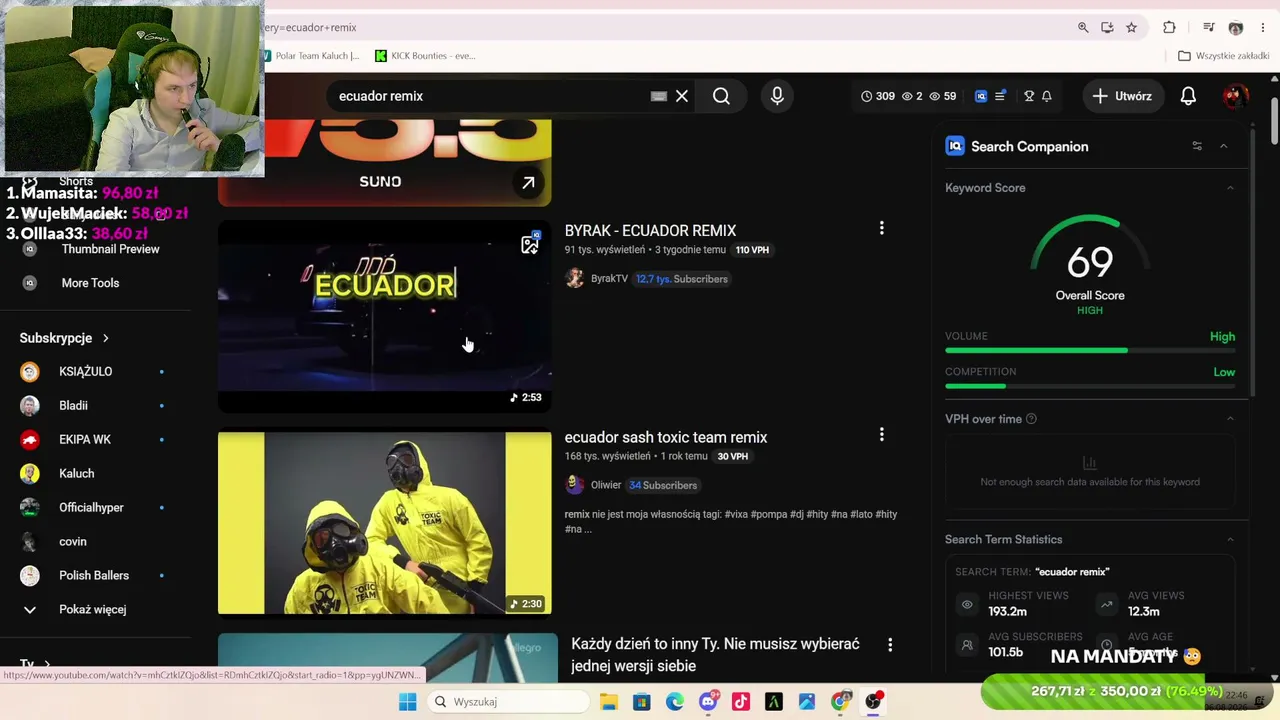1280x720 pixels.
Task: Collapse the Search Term Statistics section
Action: tap(1230, 539)
